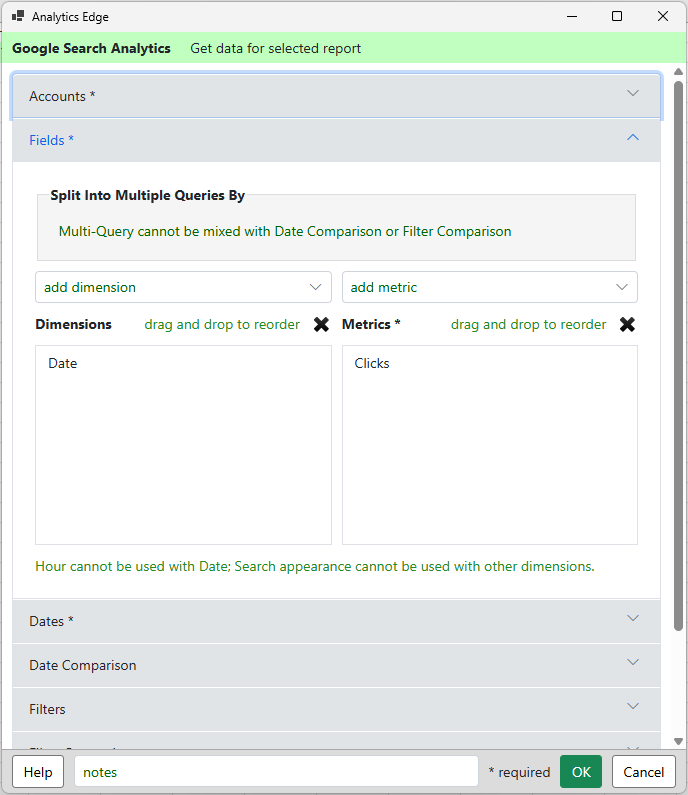Click the Dimensions label

point(74,324)
